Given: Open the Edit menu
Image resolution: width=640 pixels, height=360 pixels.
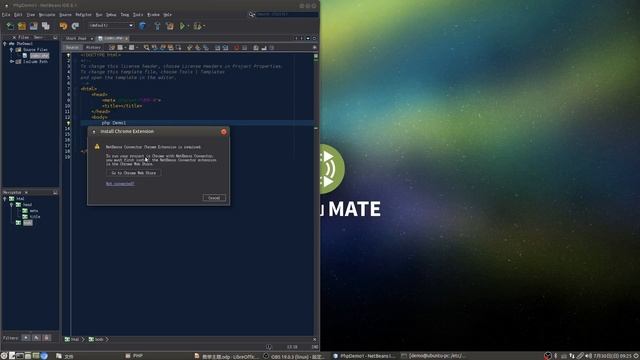Looking at the screenshot, I should 18,15.
